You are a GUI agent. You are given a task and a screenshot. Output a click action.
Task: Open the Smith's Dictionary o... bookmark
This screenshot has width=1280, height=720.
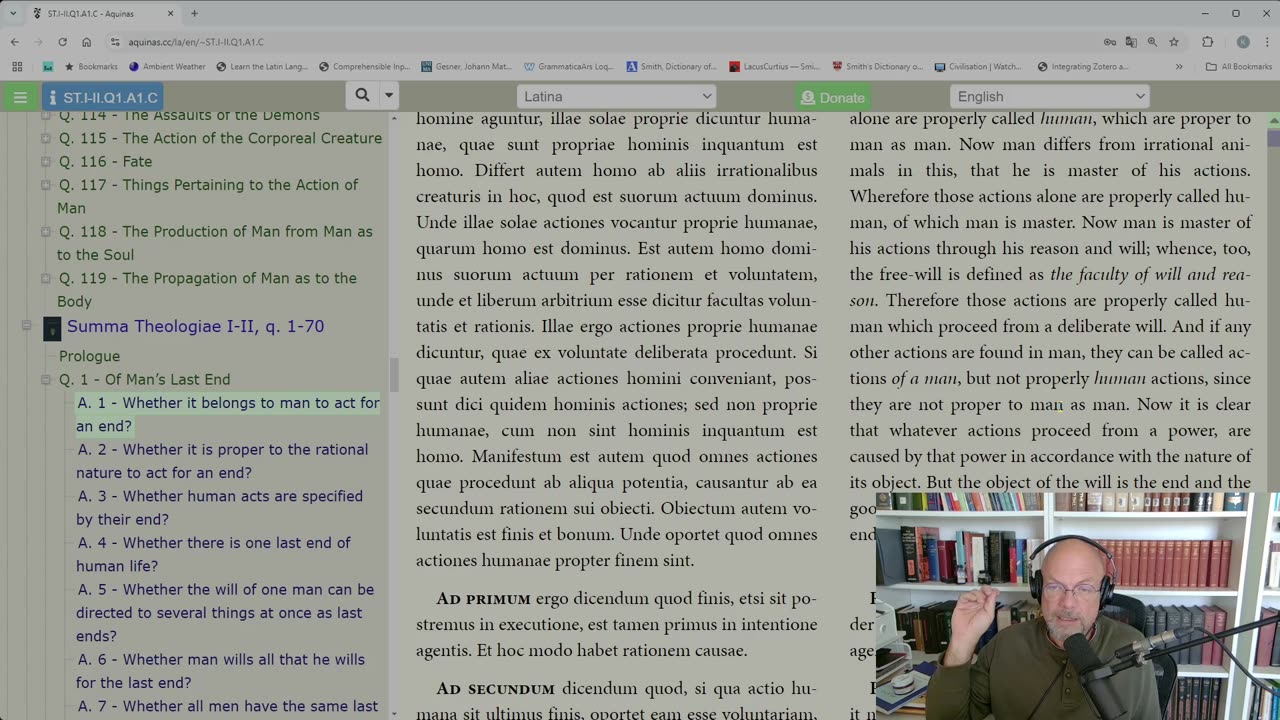(x=877, y=67)
